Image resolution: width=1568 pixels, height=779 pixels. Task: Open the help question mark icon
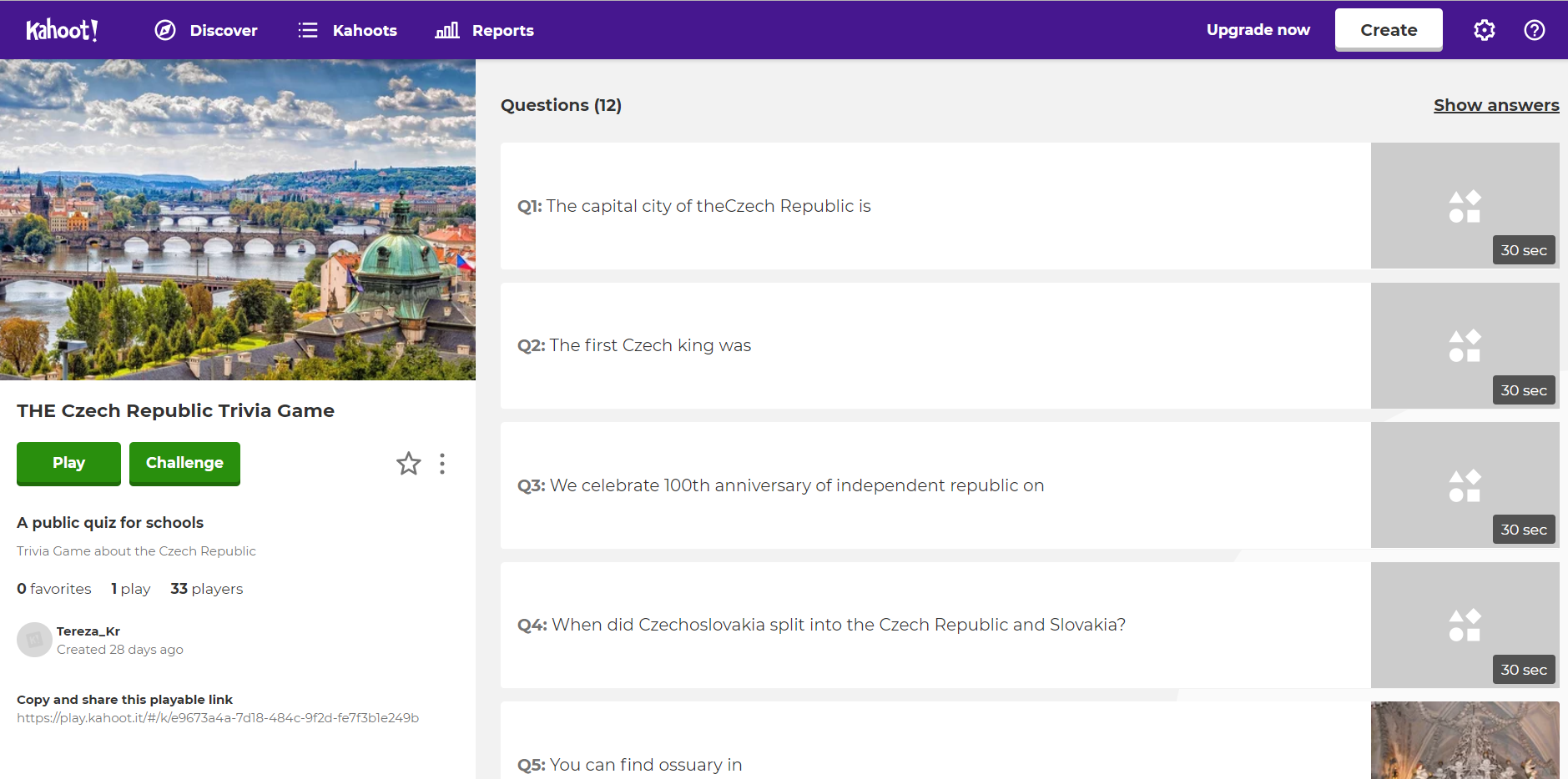coord(1535,30)
